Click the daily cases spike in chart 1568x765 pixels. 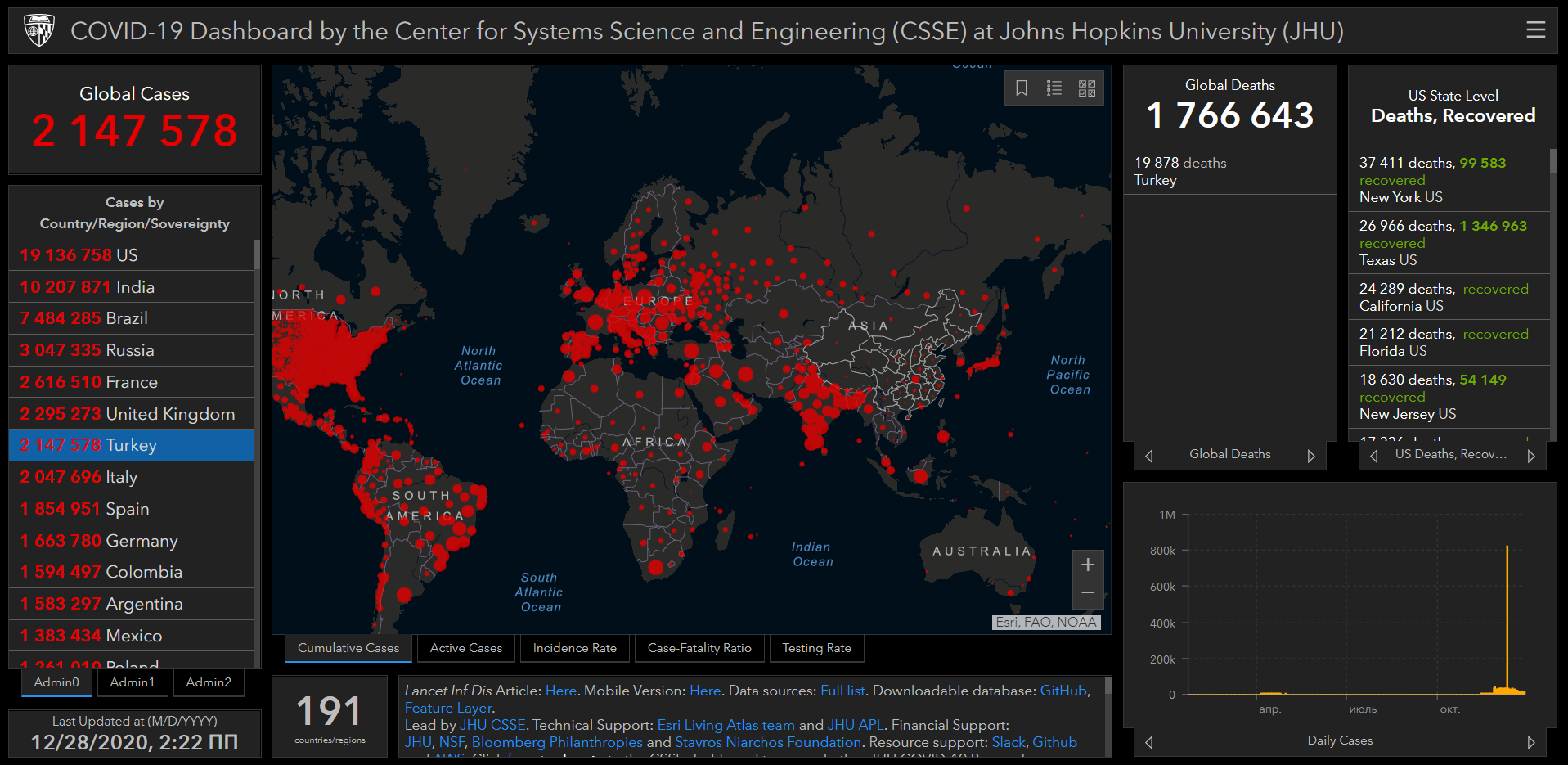click(1507, 619)
